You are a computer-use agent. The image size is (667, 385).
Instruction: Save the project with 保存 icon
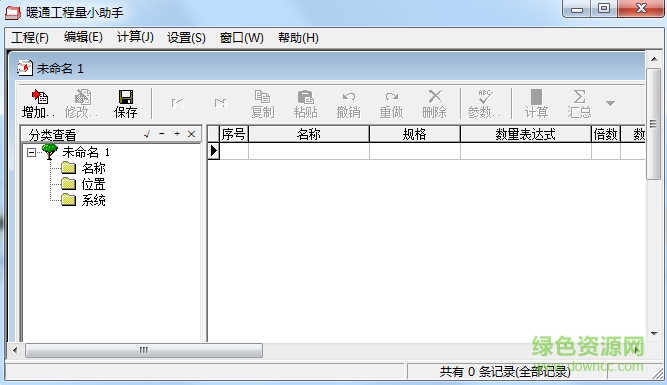126,103
